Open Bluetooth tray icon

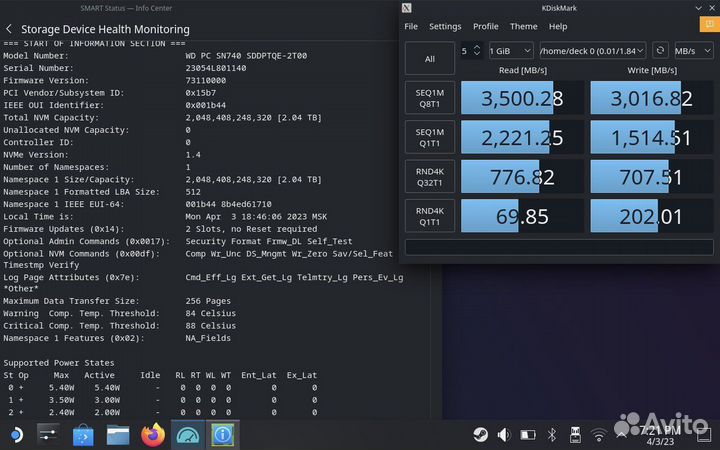[x=551, y=434]
